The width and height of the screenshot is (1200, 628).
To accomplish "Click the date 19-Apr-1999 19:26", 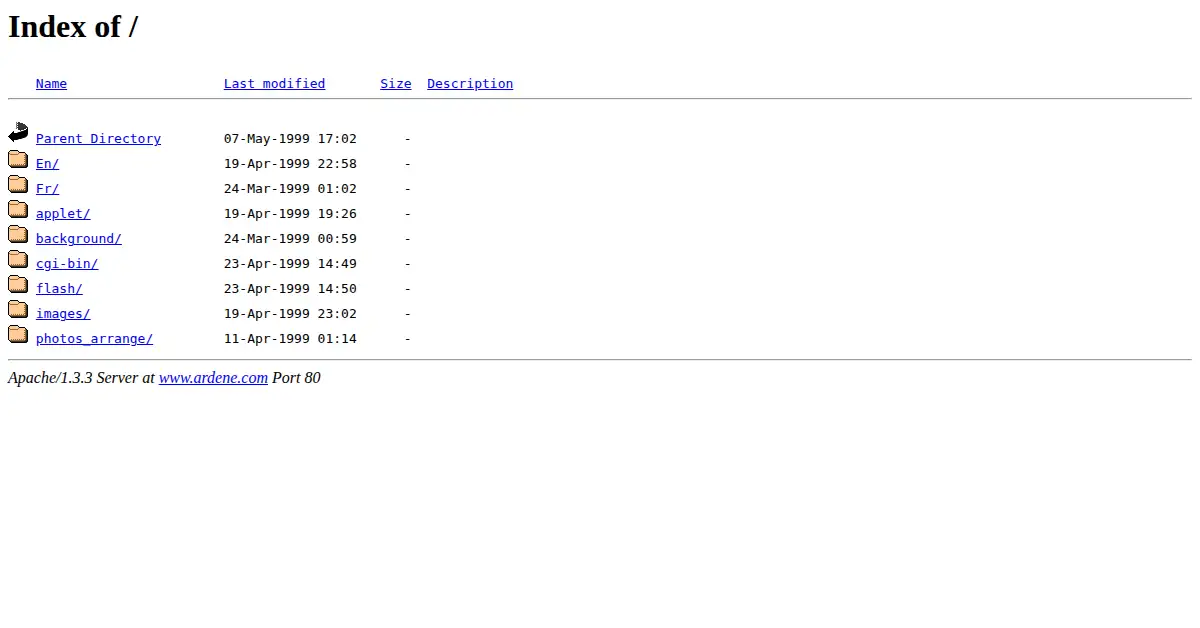I will 290,214.
